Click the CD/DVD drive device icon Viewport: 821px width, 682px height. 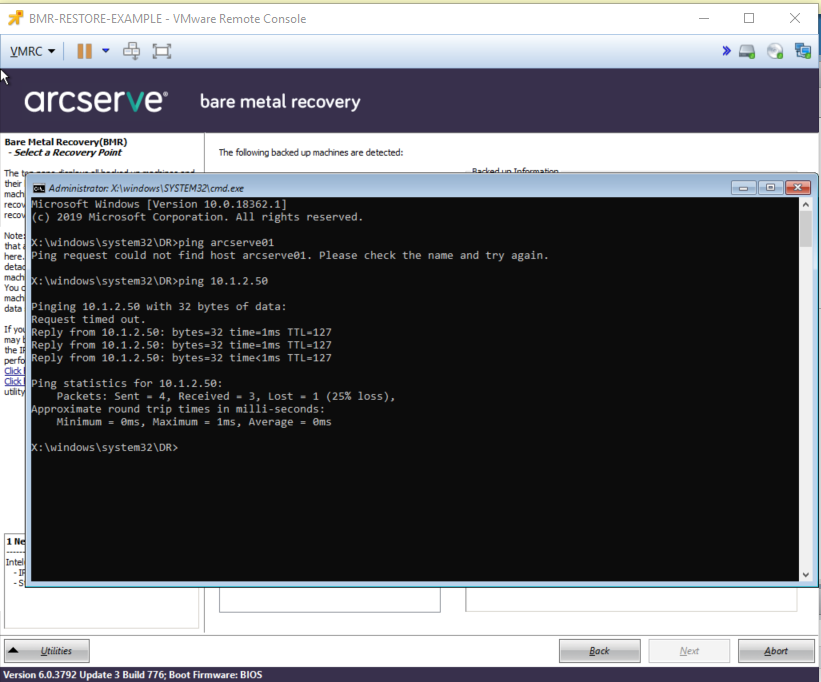[x=774, y=51]
